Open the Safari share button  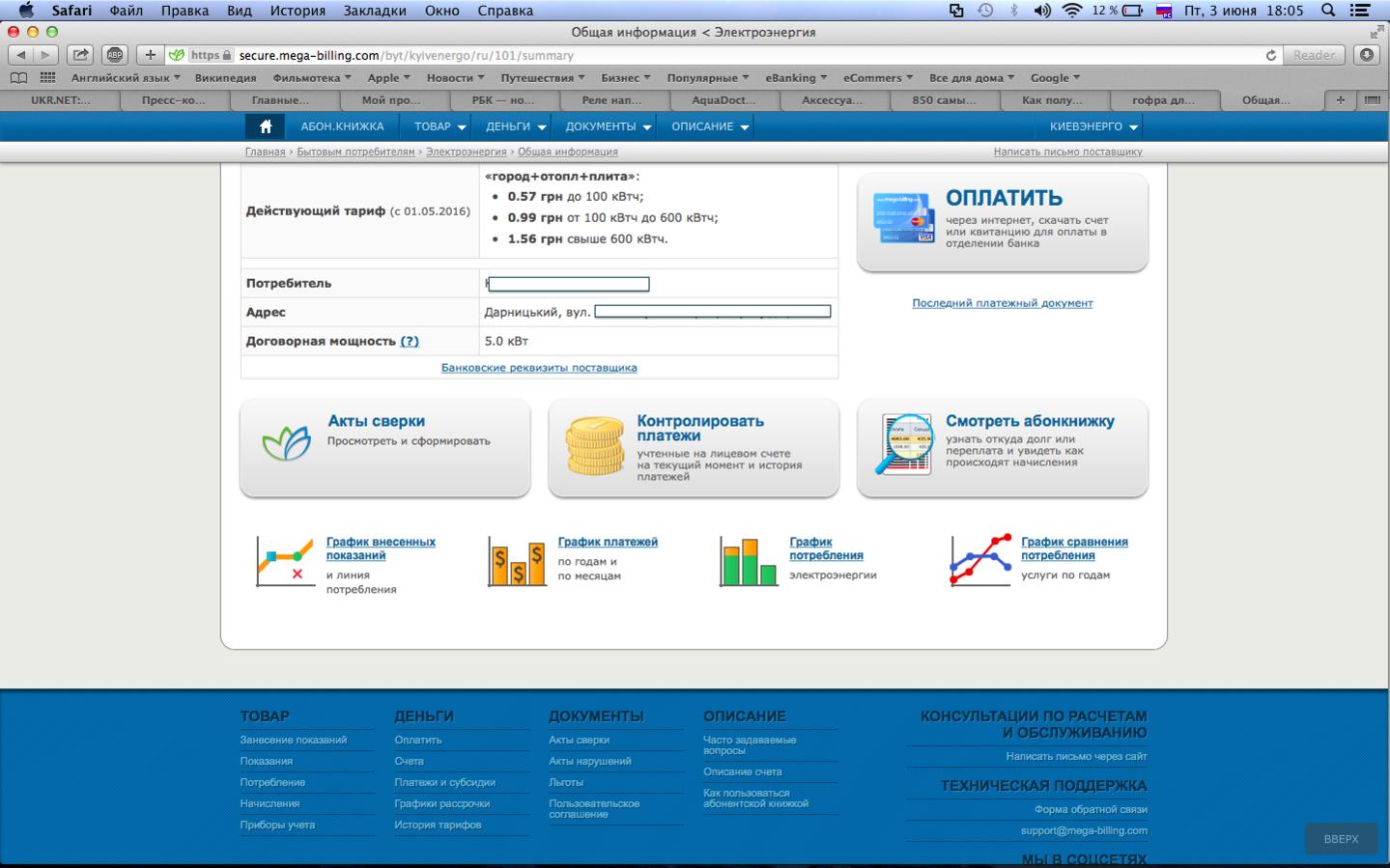[80, 55]
